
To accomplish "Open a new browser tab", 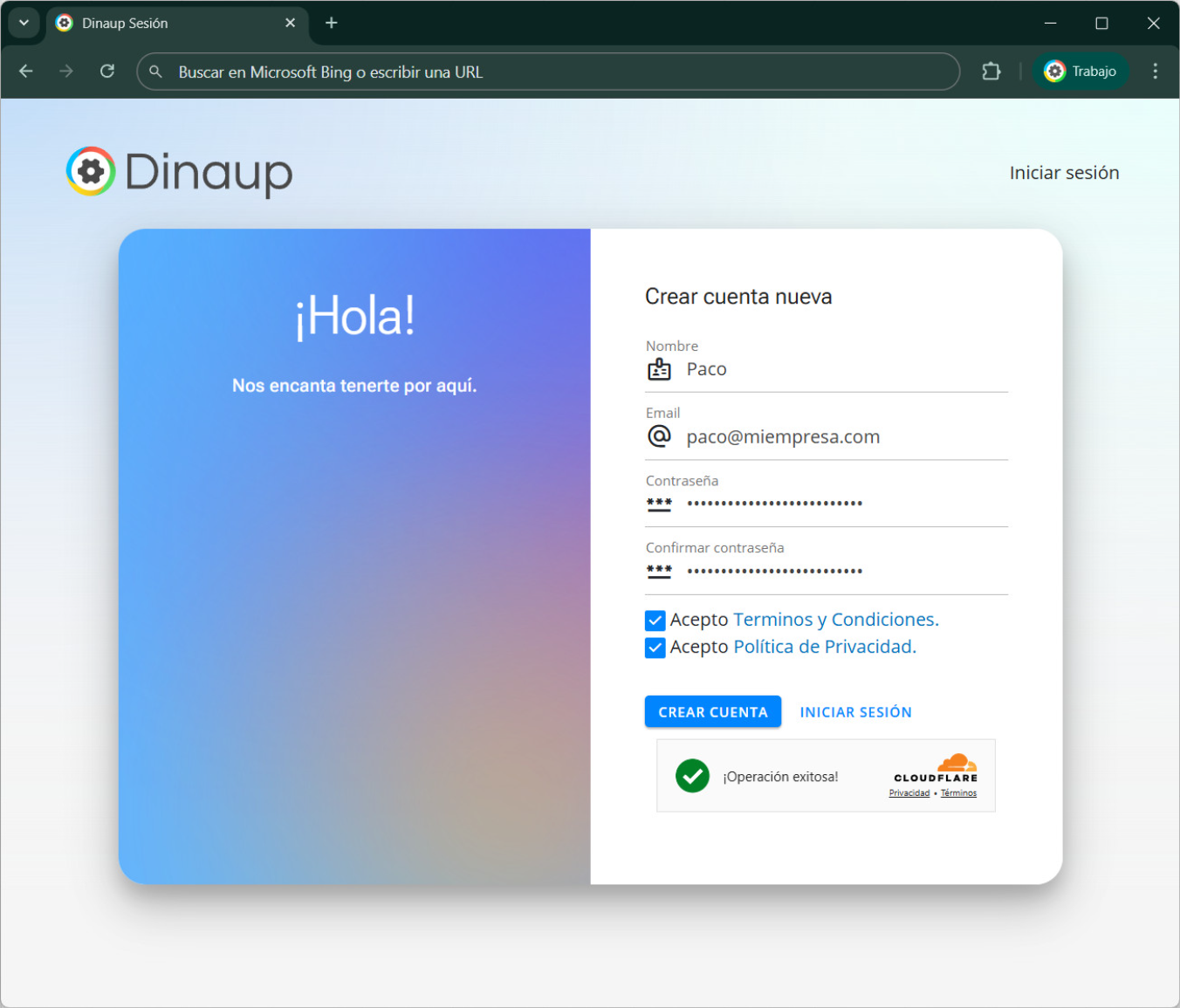I will pos(332,24).
